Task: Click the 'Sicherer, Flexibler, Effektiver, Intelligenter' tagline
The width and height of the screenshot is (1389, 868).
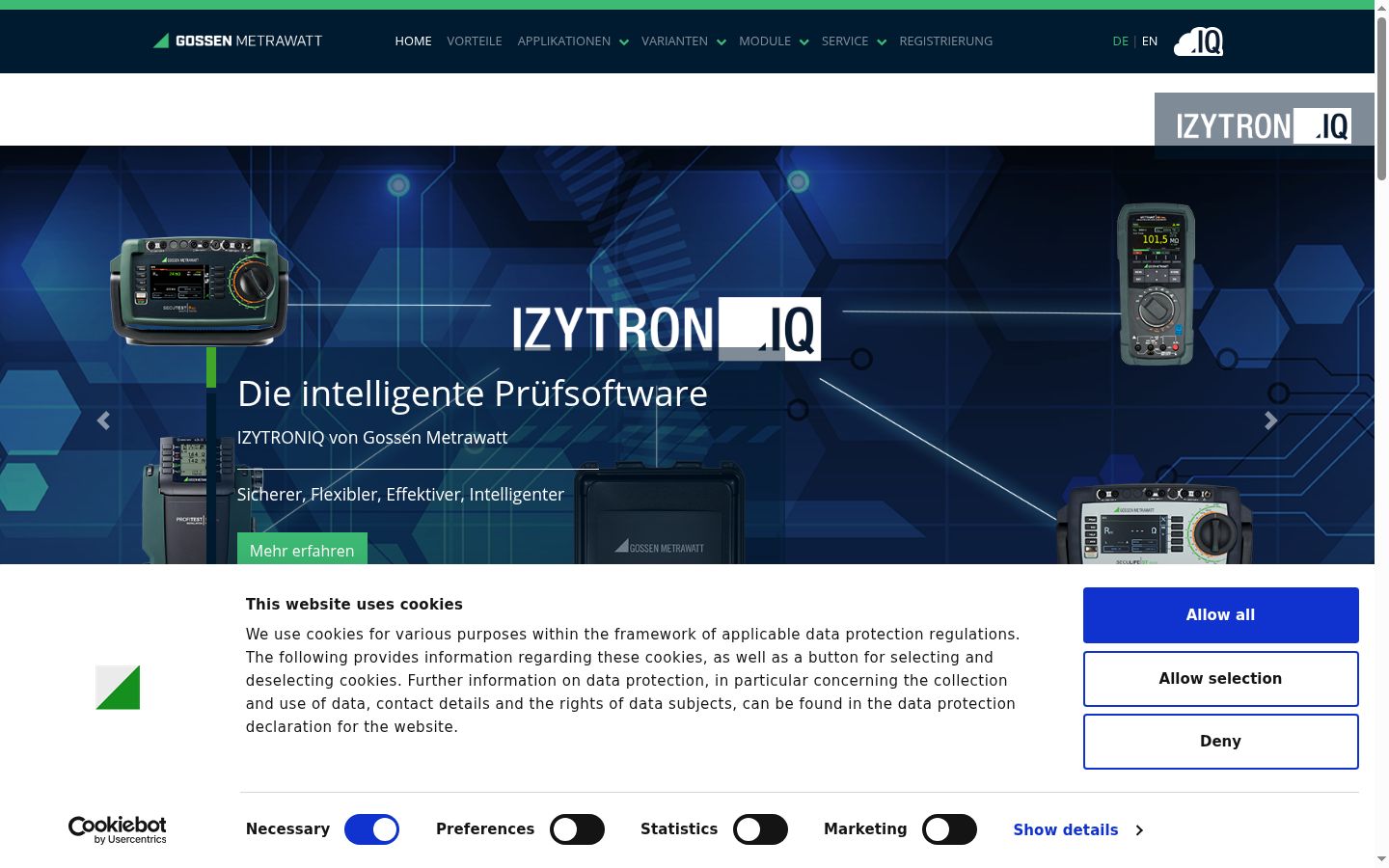Action: coord(400,494)
